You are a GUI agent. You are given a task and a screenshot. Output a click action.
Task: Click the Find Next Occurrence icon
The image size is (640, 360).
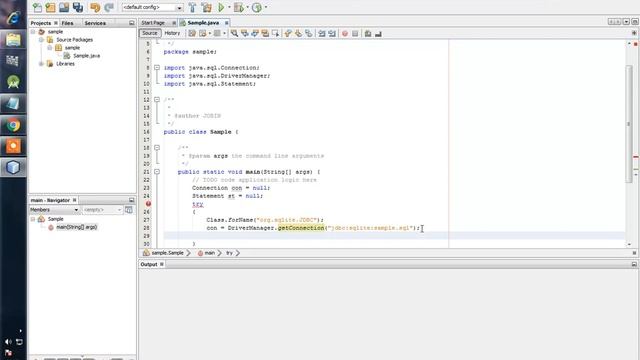coord(255,33)
